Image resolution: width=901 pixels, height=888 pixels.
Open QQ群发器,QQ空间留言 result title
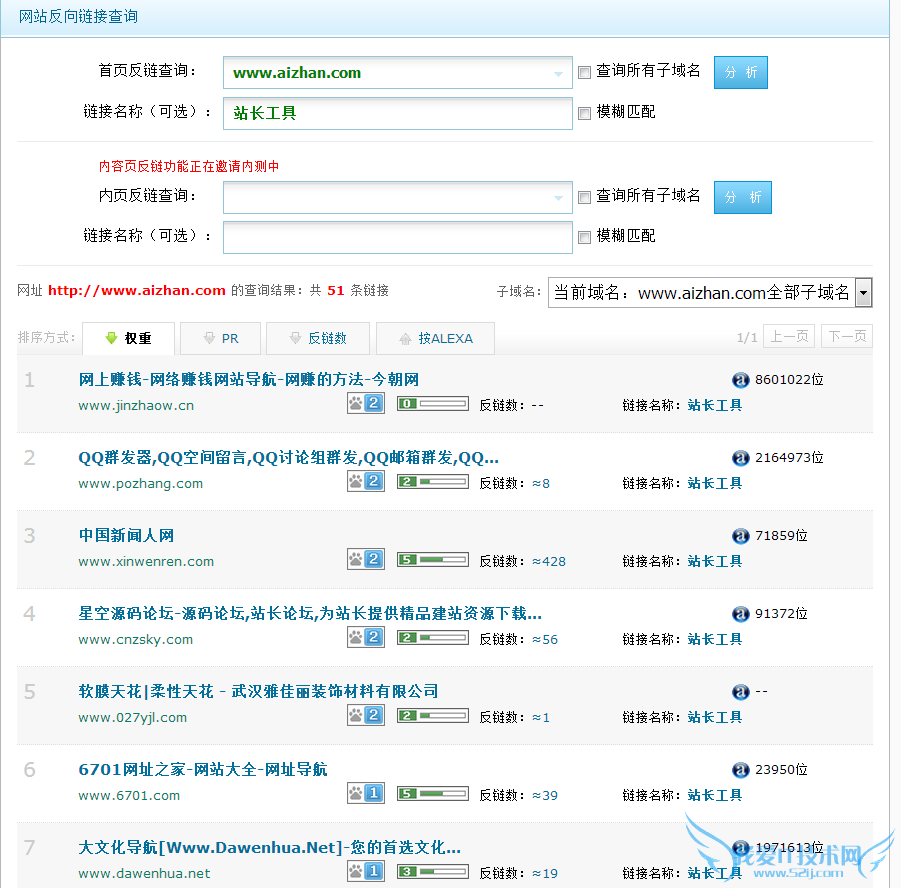pyautogui.click(x=288, y=458)
